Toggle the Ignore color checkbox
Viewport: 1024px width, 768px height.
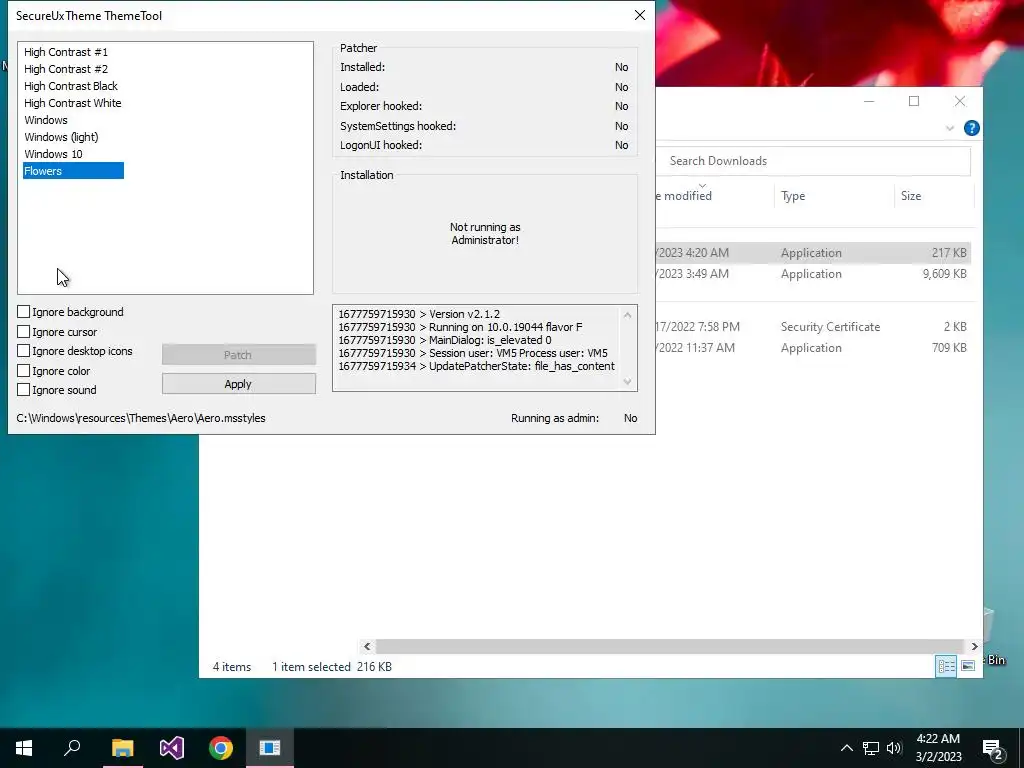point(24,370)
